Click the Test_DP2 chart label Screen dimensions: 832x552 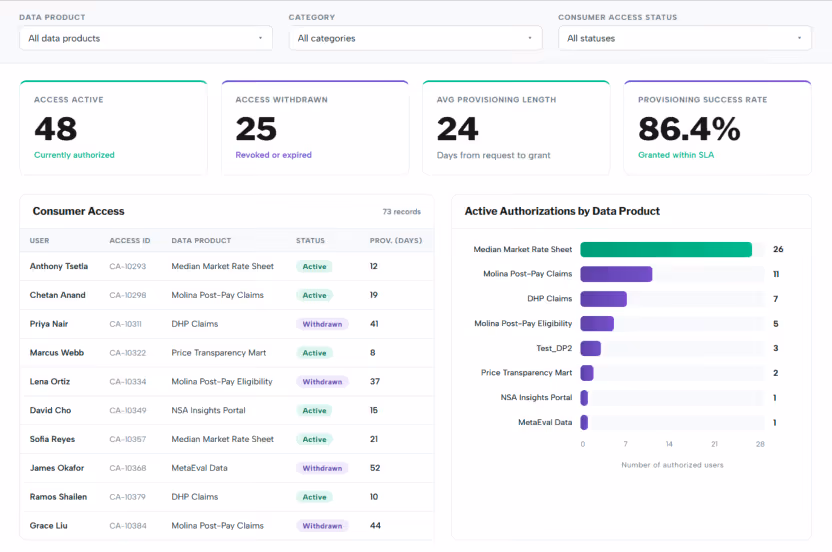click(554, 348)
